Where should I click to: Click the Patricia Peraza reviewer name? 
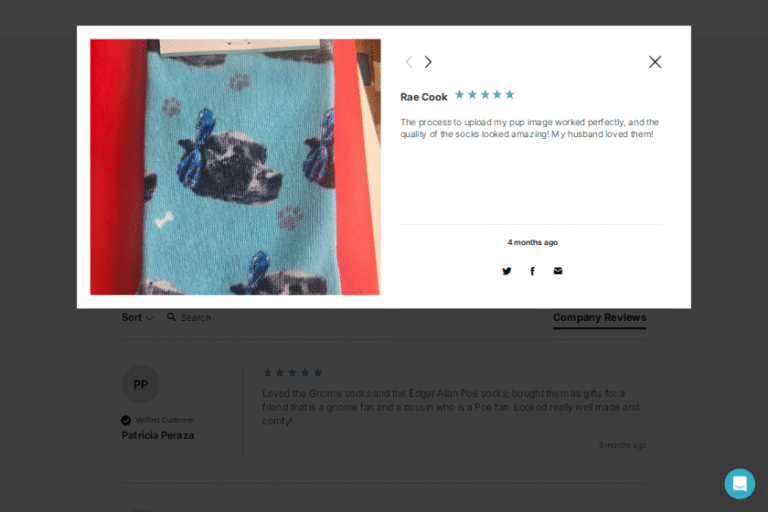158,435
